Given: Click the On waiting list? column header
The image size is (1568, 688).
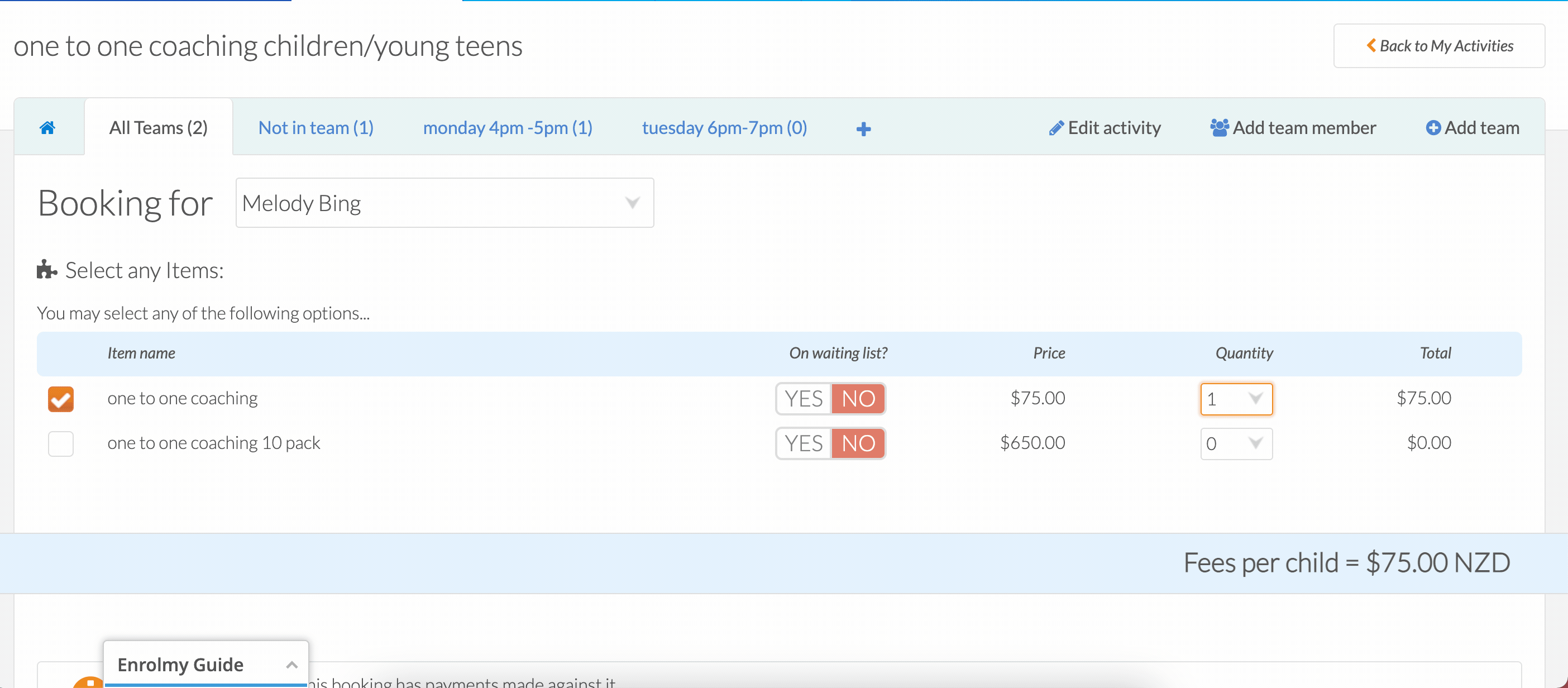Looking at the screenshot, I should 838,353.
